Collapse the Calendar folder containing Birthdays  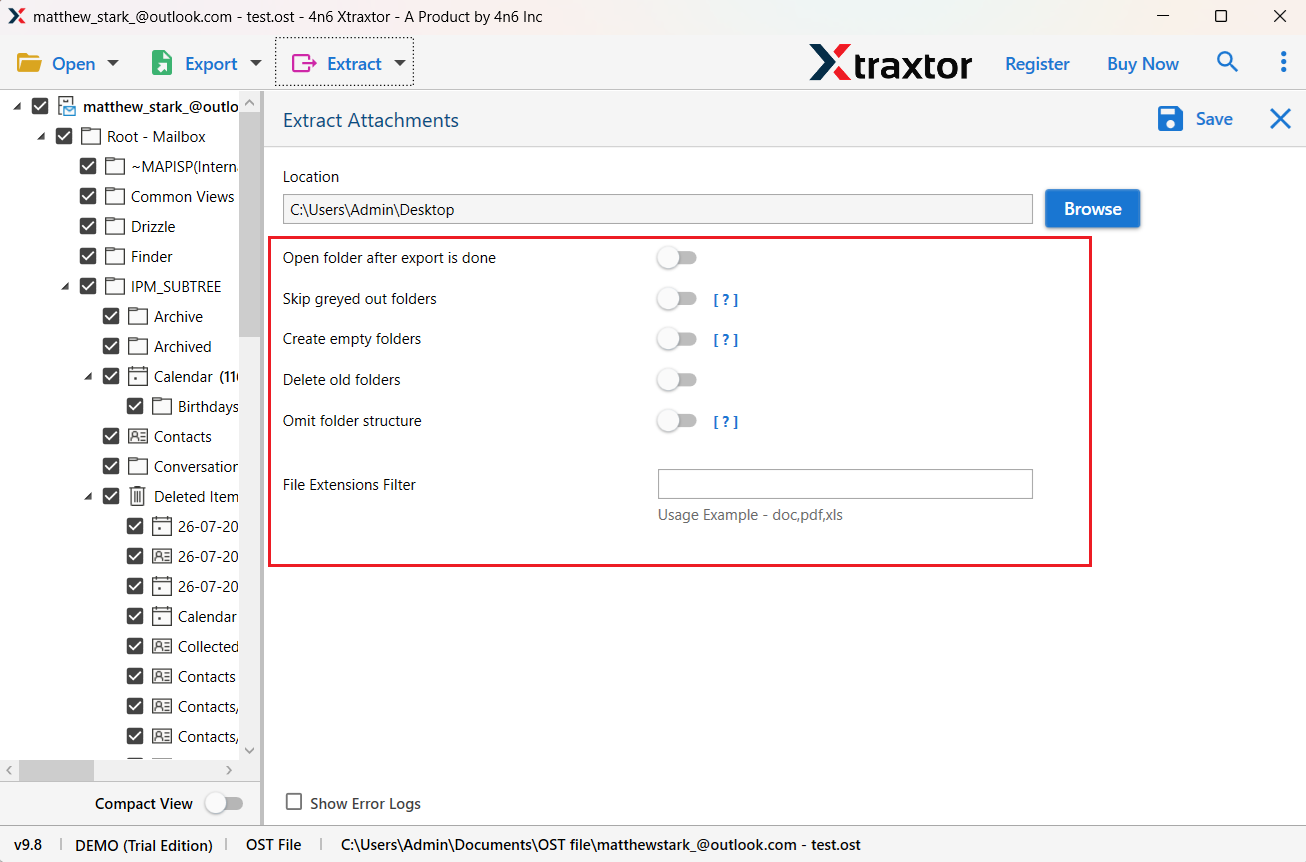coord(88,376)
